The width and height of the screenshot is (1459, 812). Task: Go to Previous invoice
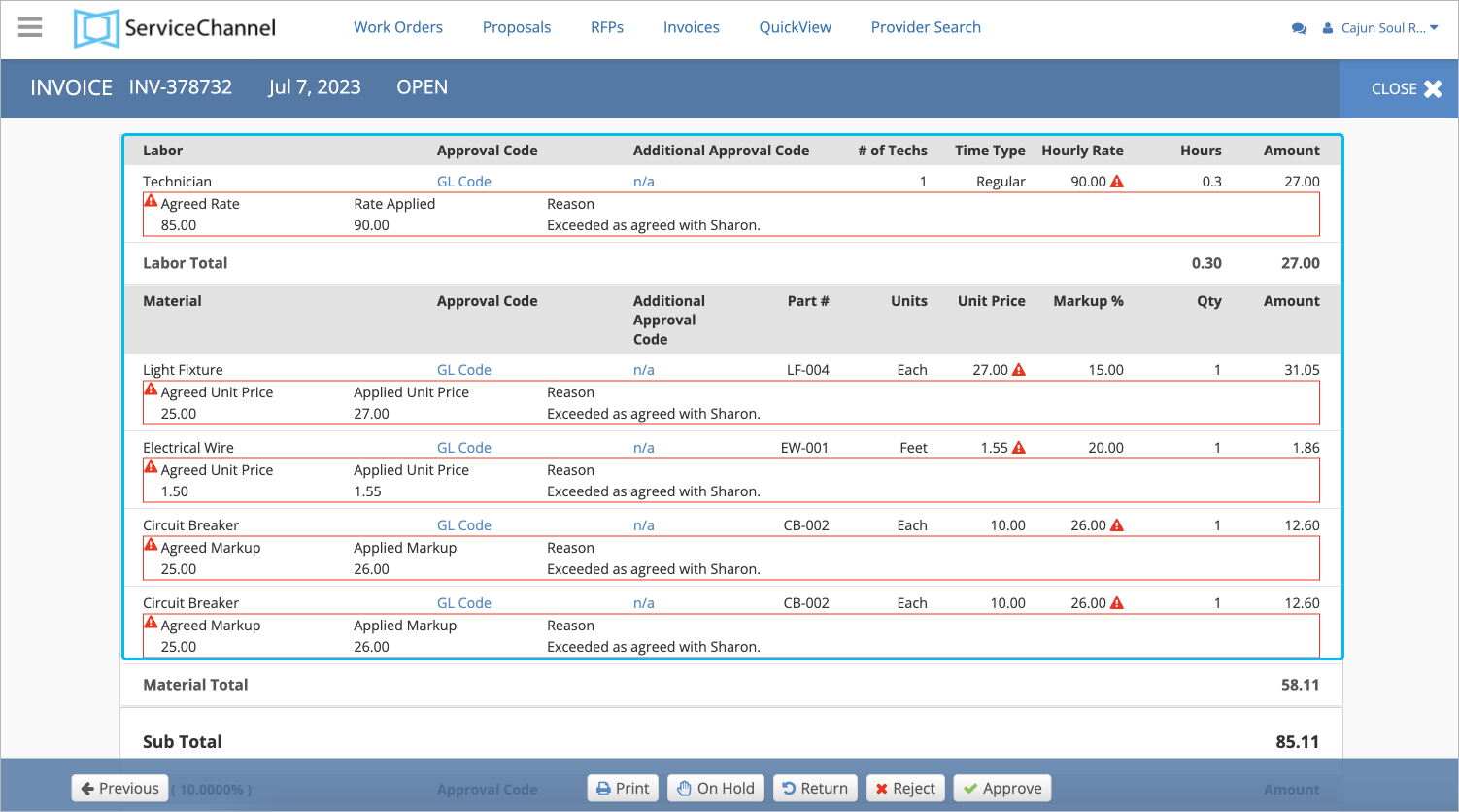coord(119,789)
